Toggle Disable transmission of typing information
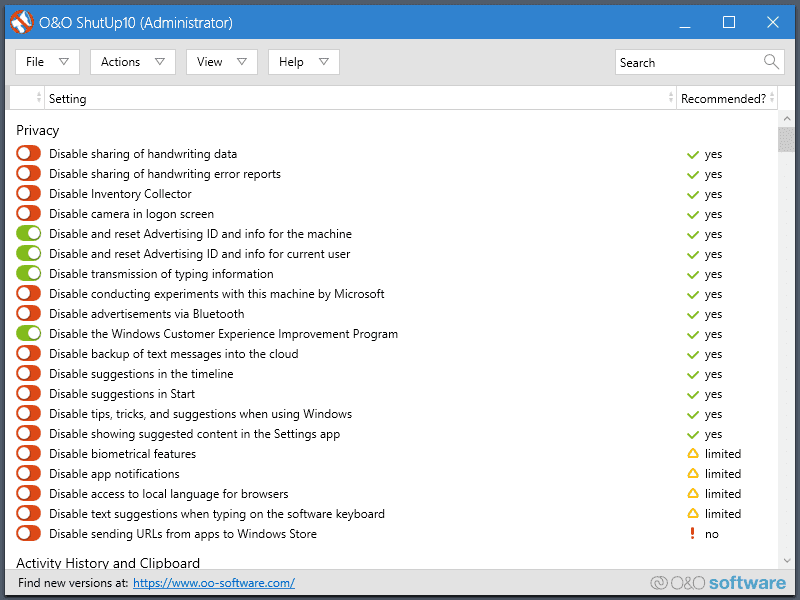The image size is (800, 600). point(28,273)
